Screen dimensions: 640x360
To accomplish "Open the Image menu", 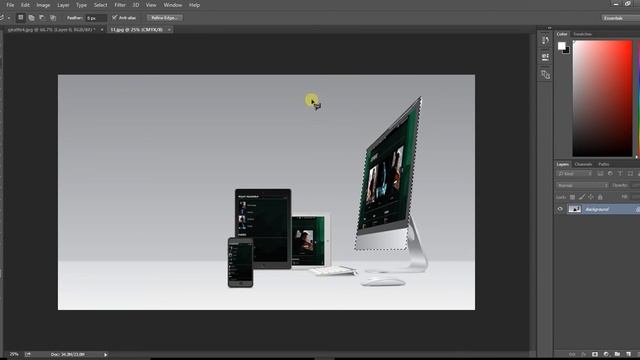I will coord(43,5).
